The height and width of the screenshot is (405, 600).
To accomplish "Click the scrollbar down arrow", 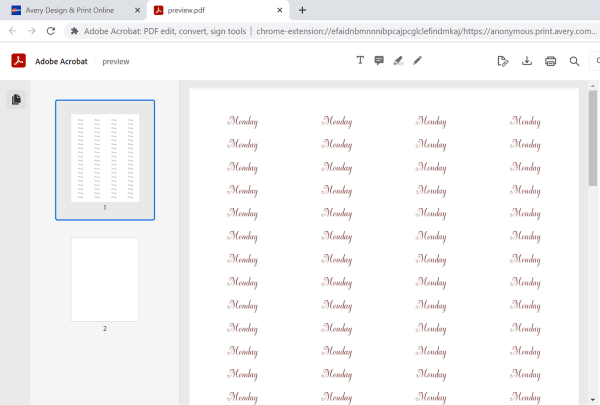I will (x=593, y=400).
